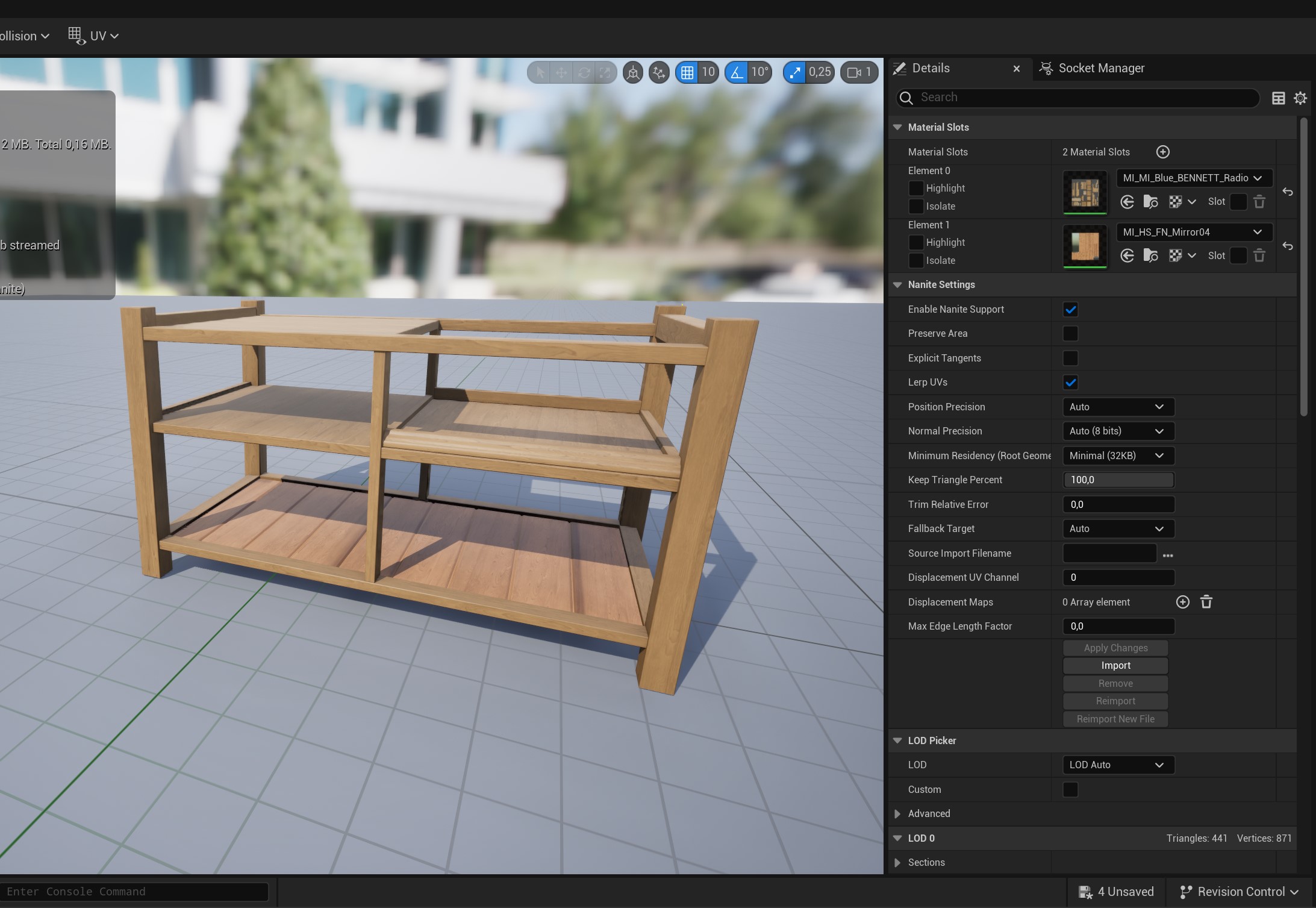
Task: Select the Translate mode icon in viewport
Action: pos(561,72)
